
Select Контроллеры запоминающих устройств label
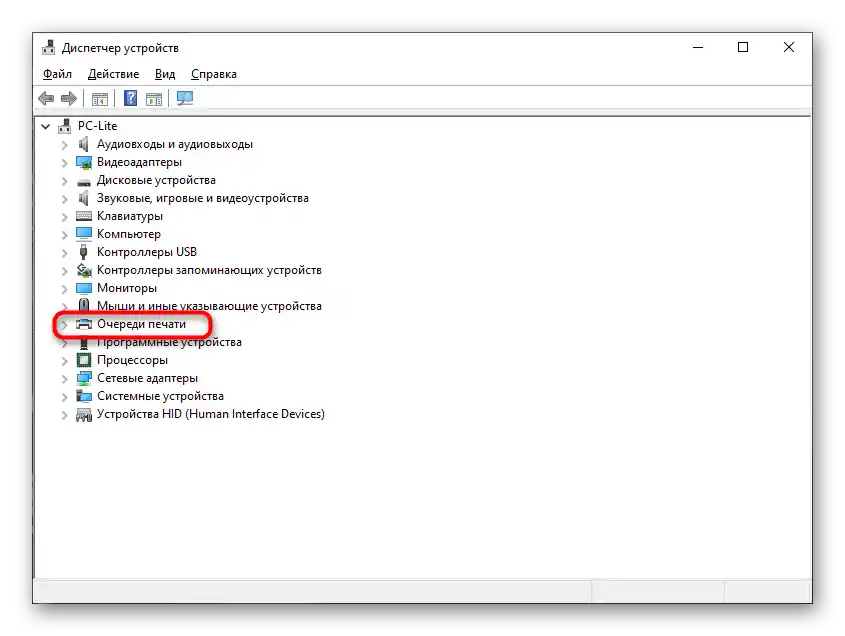[x=209, y=270]
